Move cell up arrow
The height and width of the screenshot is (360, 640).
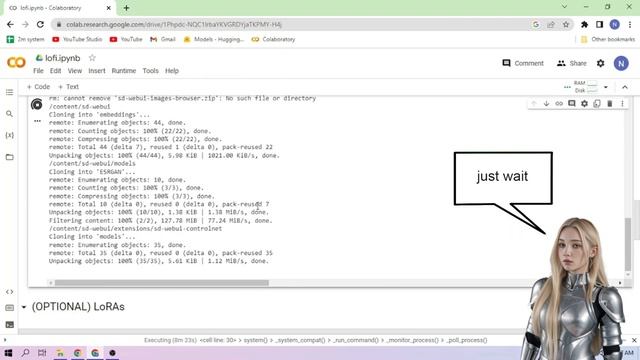point(533,104)
